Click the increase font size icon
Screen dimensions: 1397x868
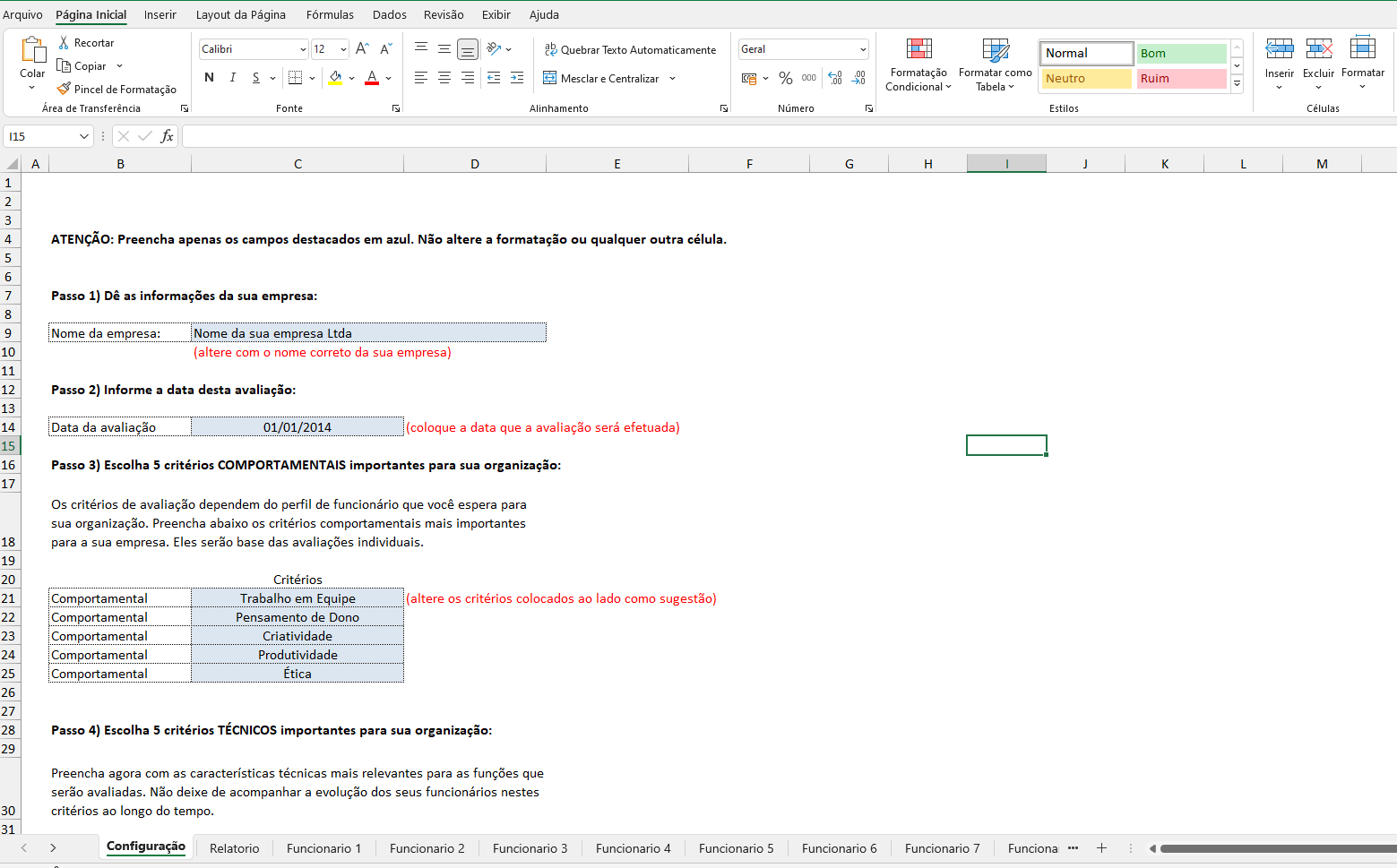coord(362,49)
